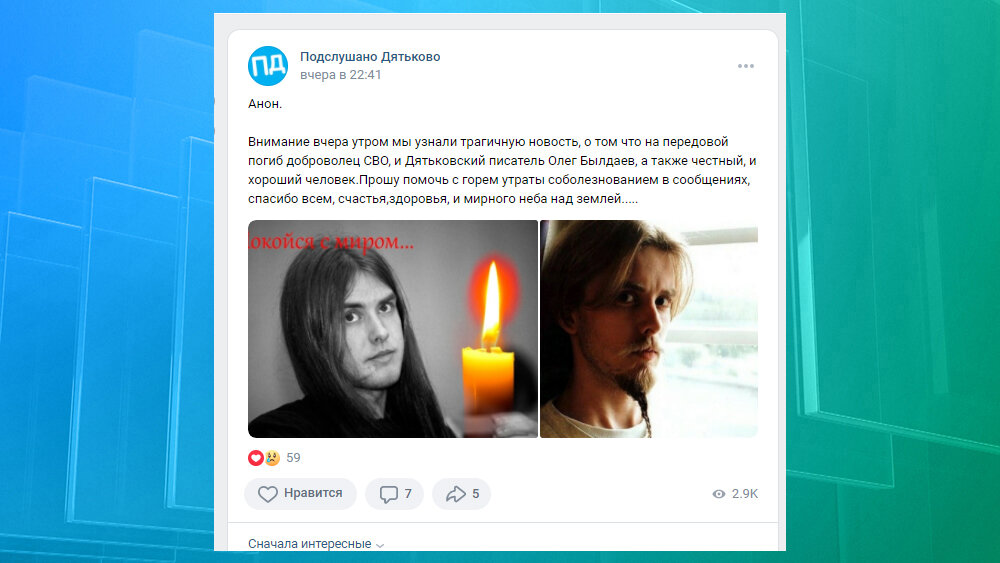The width and height of the screenshot is (1000, 563).
Task: Click the eye views icon
Action: point(719,494)
